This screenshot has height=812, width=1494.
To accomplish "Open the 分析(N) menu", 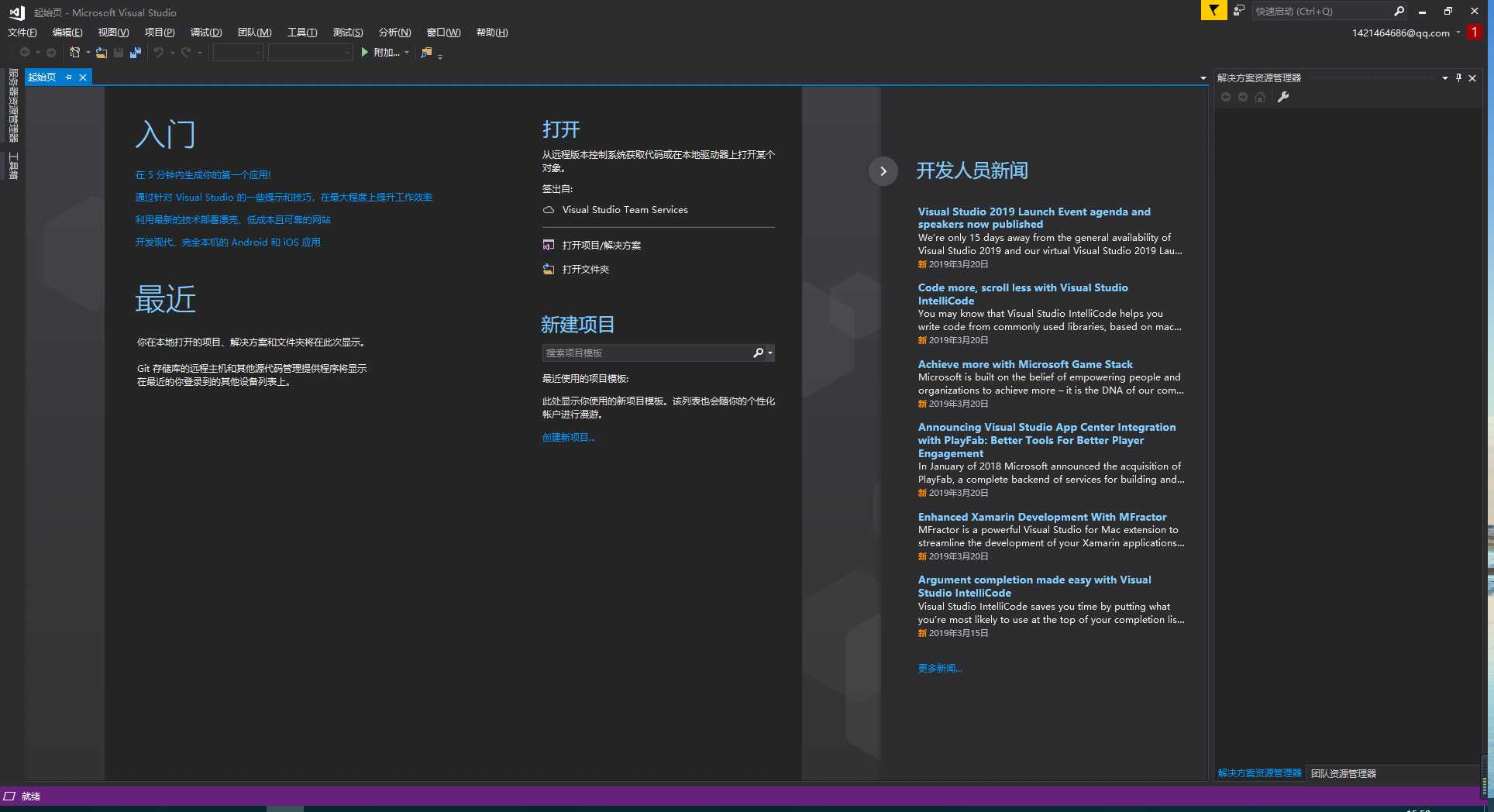I will click(394, 33).
